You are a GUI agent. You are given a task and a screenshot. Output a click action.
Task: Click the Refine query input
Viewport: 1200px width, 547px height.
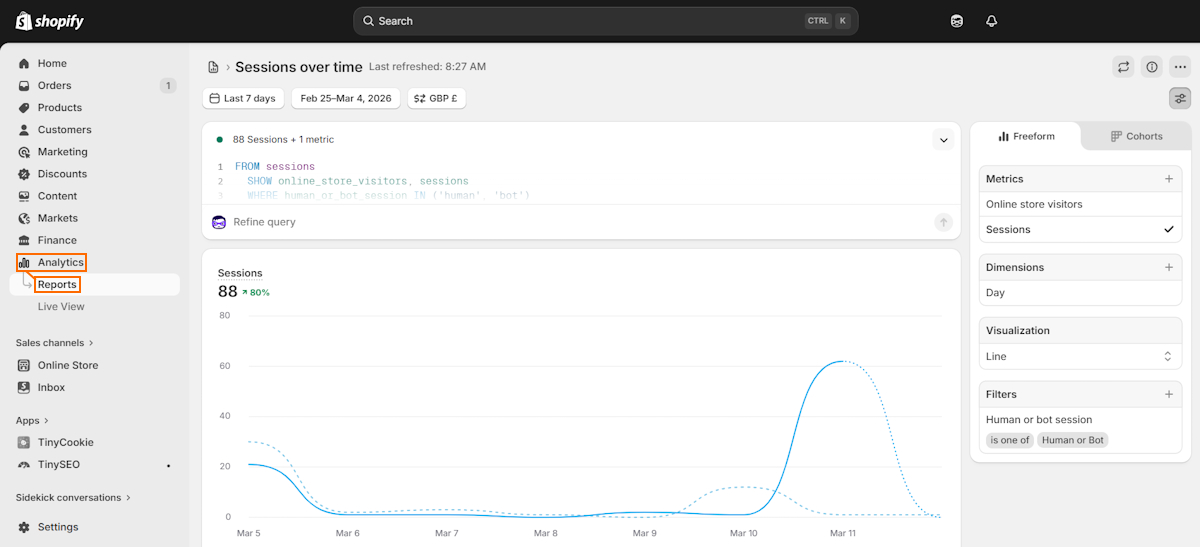580,222
